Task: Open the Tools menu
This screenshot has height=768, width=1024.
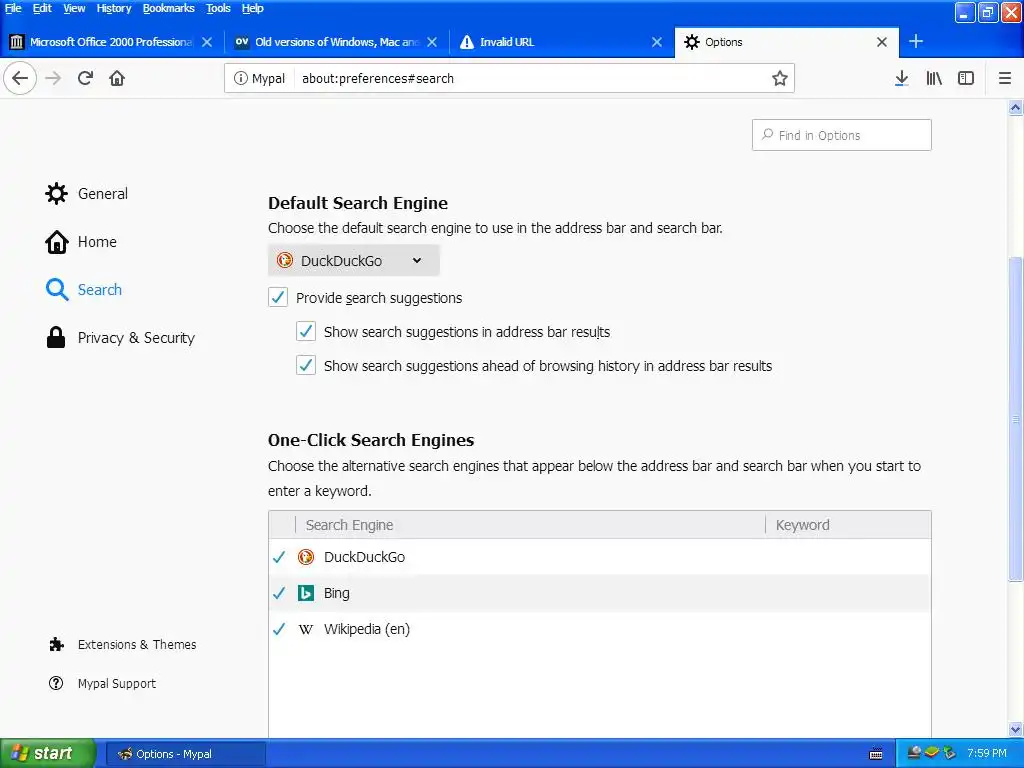Action: pyautogui.click(x=218, y=8)
